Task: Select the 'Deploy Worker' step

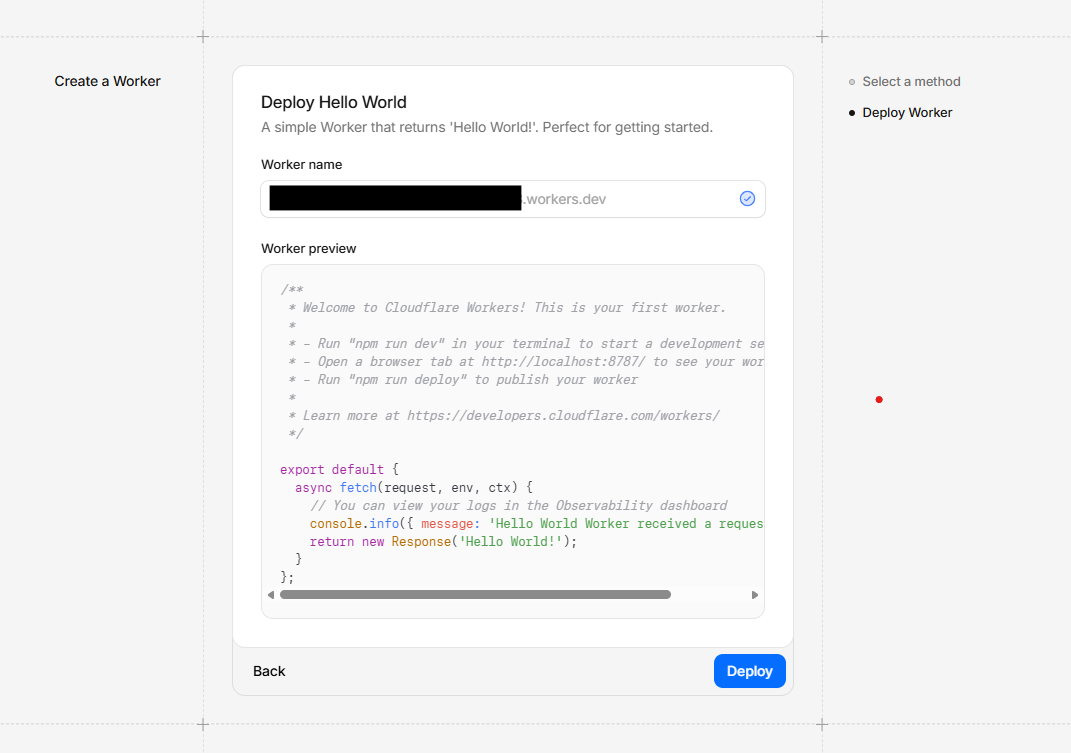Action: [907, 113]
